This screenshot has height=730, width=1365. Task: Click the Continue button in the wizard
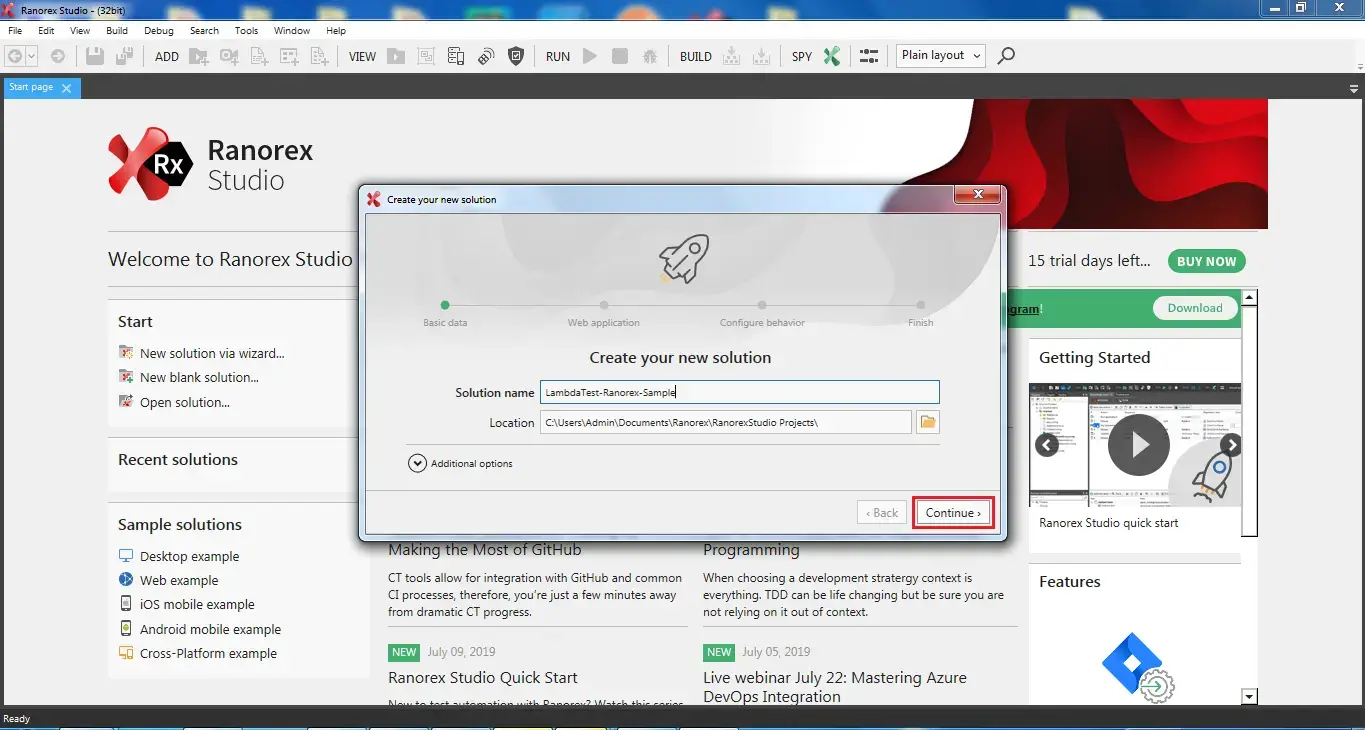coord(952,512)
